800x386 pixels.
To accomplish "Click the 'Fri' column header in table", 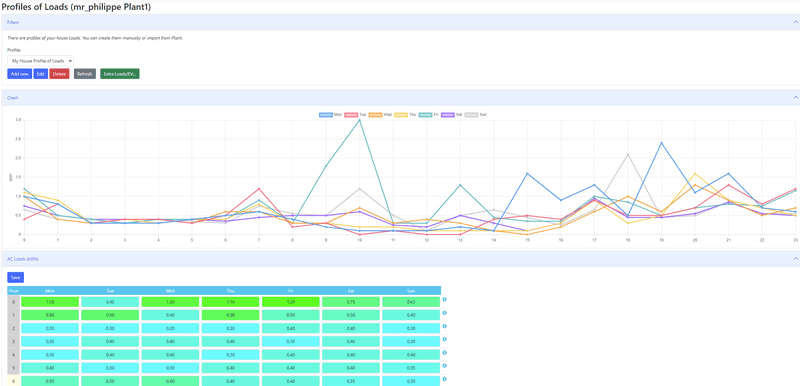I will (291, 291).
